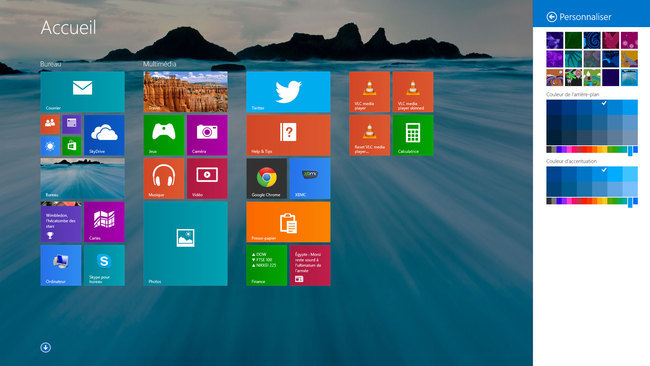This screenshot has width=650, height=366.
Task: Open the small green Store tile
Action: point(71,146)
